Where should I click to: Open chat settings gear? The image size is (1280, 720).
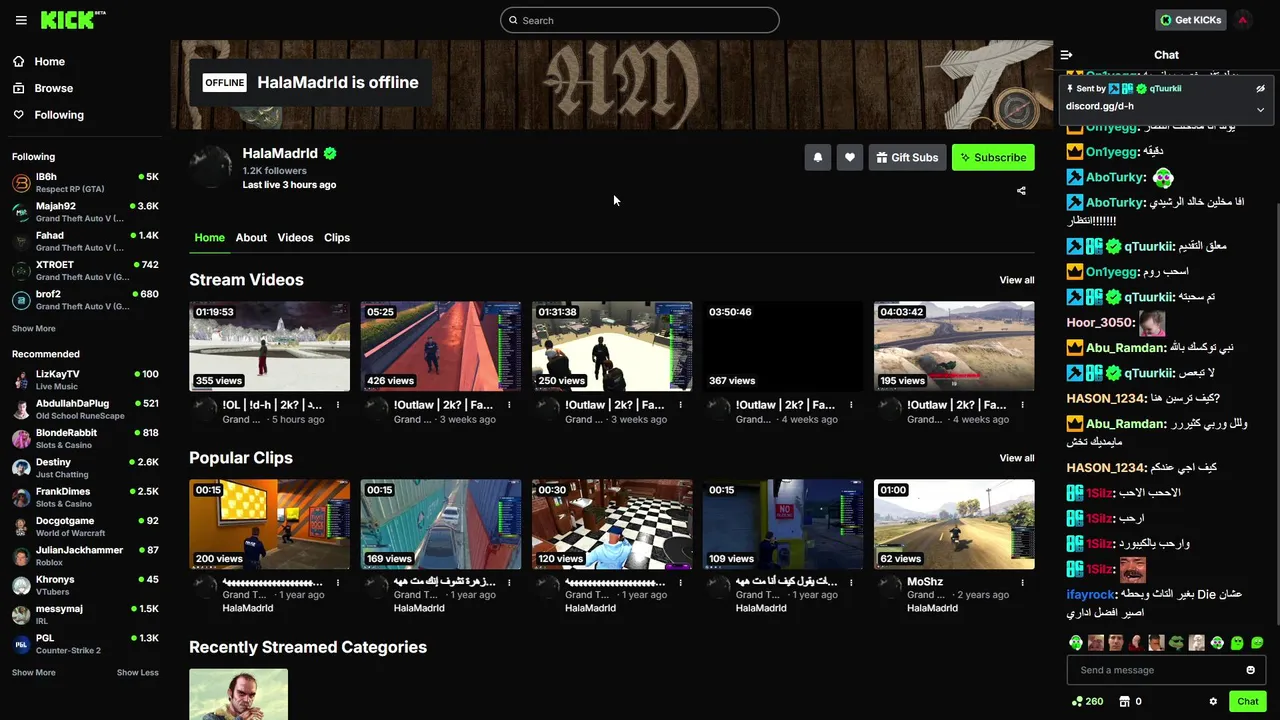(x=1213, y=702)
